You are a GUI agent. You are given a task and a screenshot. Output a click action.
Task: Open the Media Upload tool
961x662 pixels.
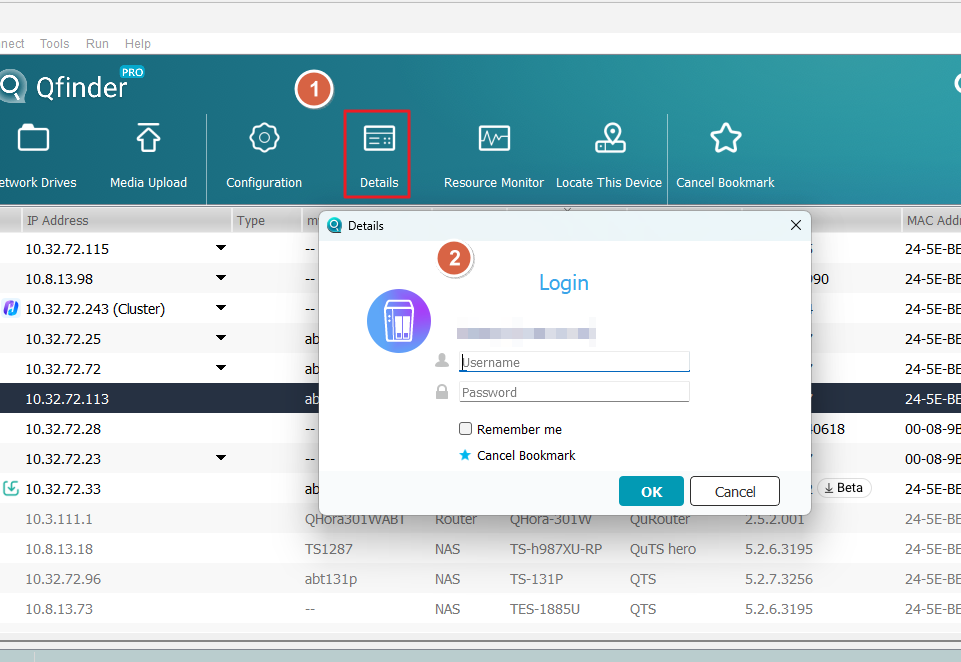click(x=148, y=139)
